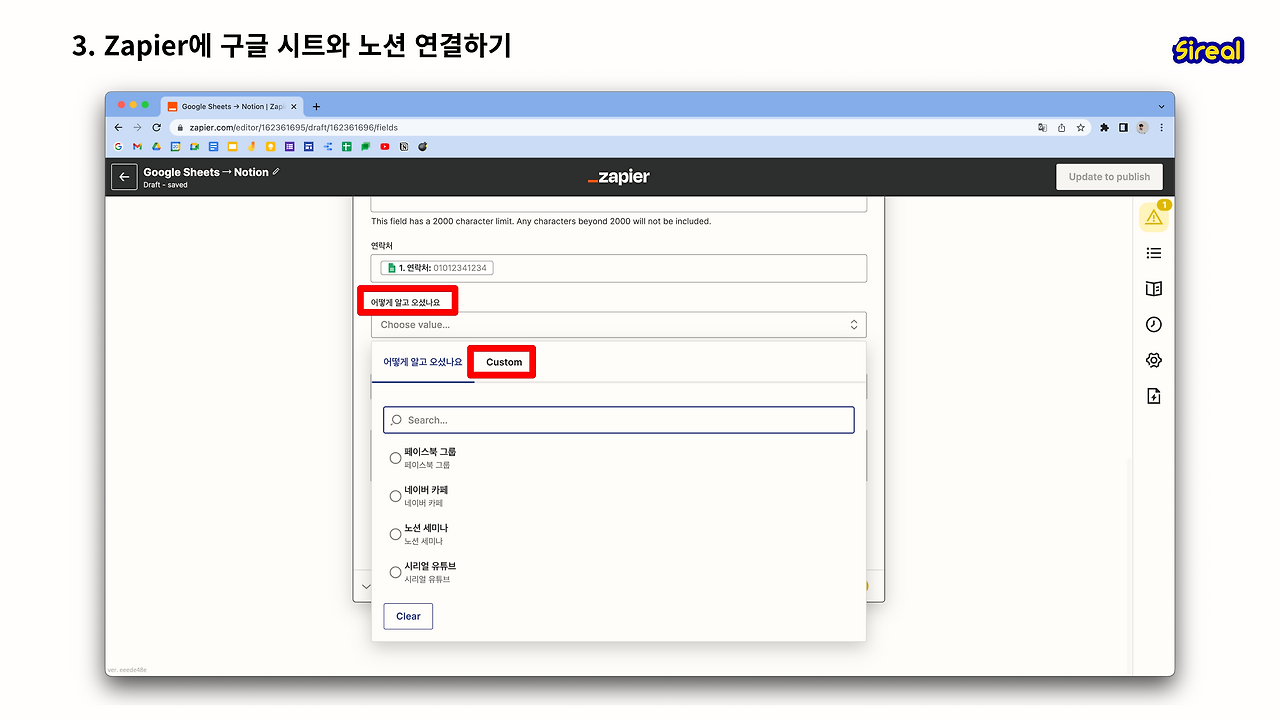
Task: Close the Google Sheets → Notion browser tab
Action: [x=293, y=107]
